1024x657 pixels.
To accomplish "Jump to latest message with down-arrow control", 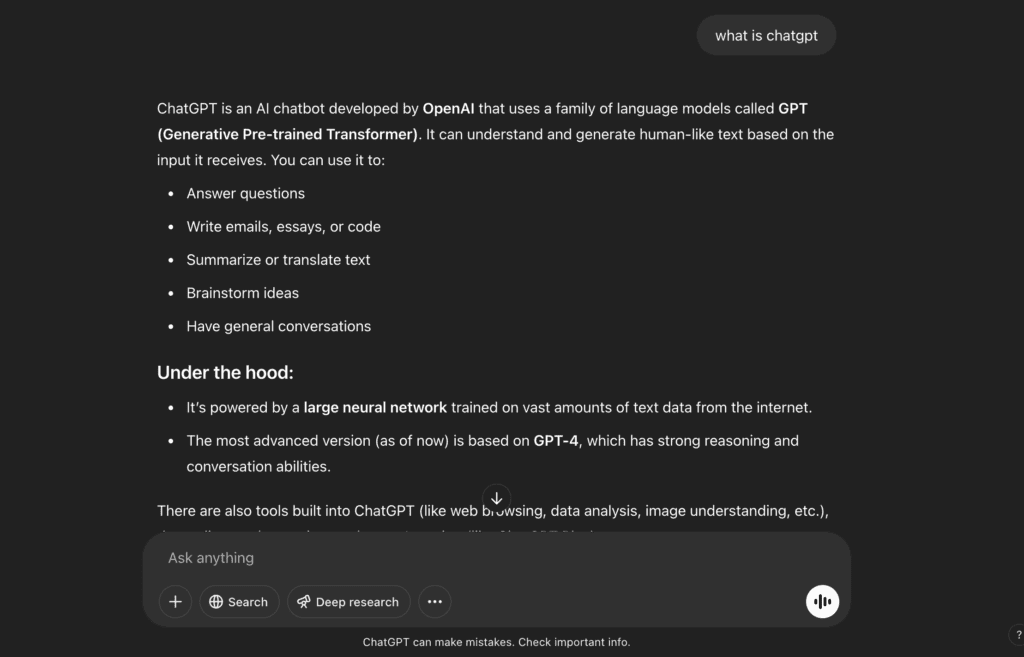I will (496, 498).
